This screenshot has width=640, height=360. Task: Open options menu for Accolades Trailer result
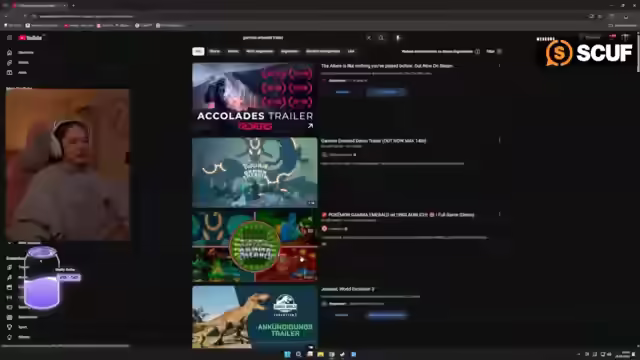point(499,66)
